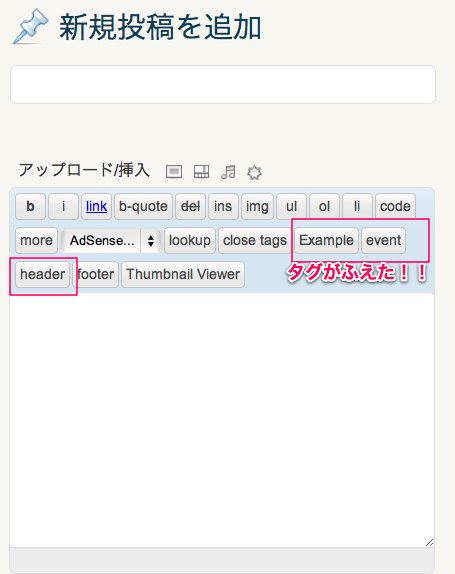Click the add video upload icon
Screen dimensions: 455x574
[x=201, y=171]
